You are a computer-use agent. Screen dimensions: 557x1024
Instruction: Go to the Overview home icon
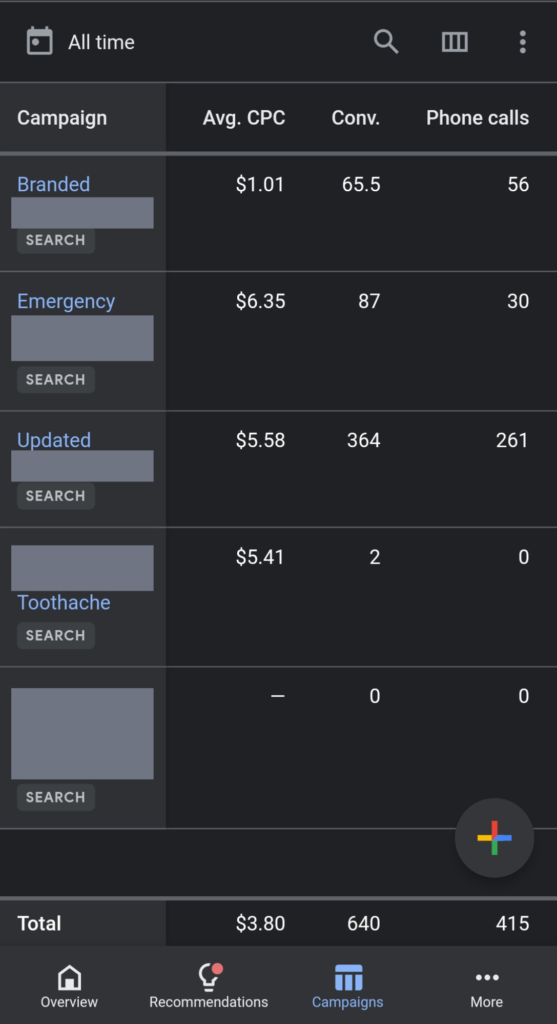(69, 978)
